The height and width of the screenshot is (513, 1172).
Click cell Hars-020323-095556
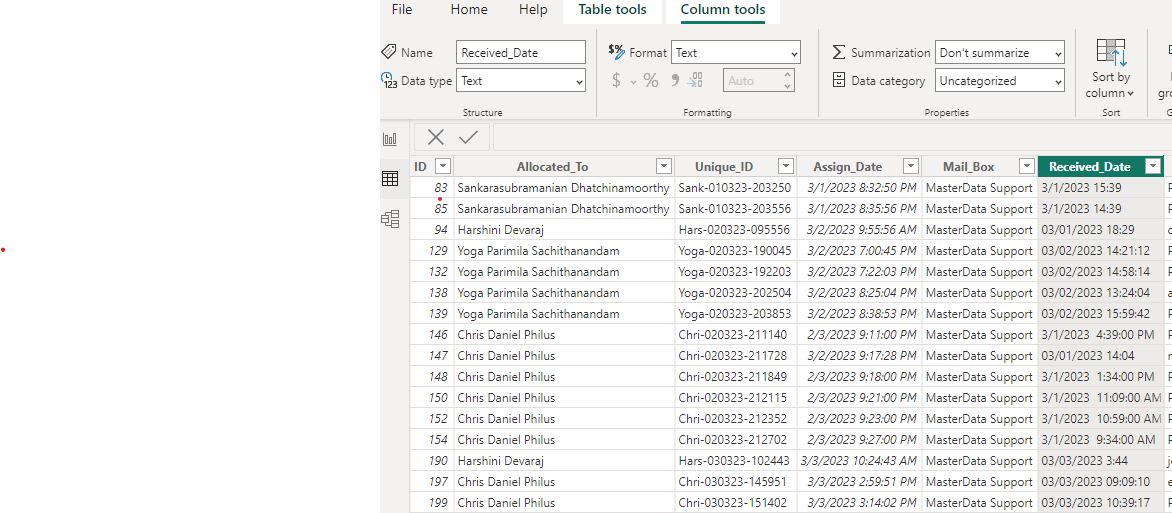(x=735, y=230)
